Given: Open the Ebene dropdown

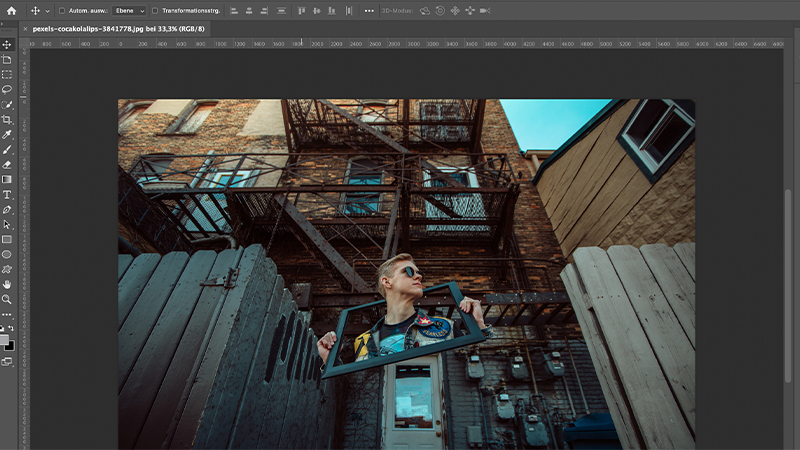Looking at the screenshot, I should pyautogui.click(x=130, y=10).
